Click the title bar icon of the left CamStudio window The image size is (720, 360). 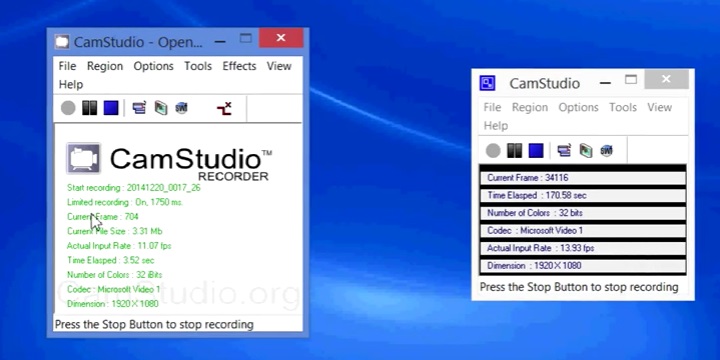click(x=62, y=42)
